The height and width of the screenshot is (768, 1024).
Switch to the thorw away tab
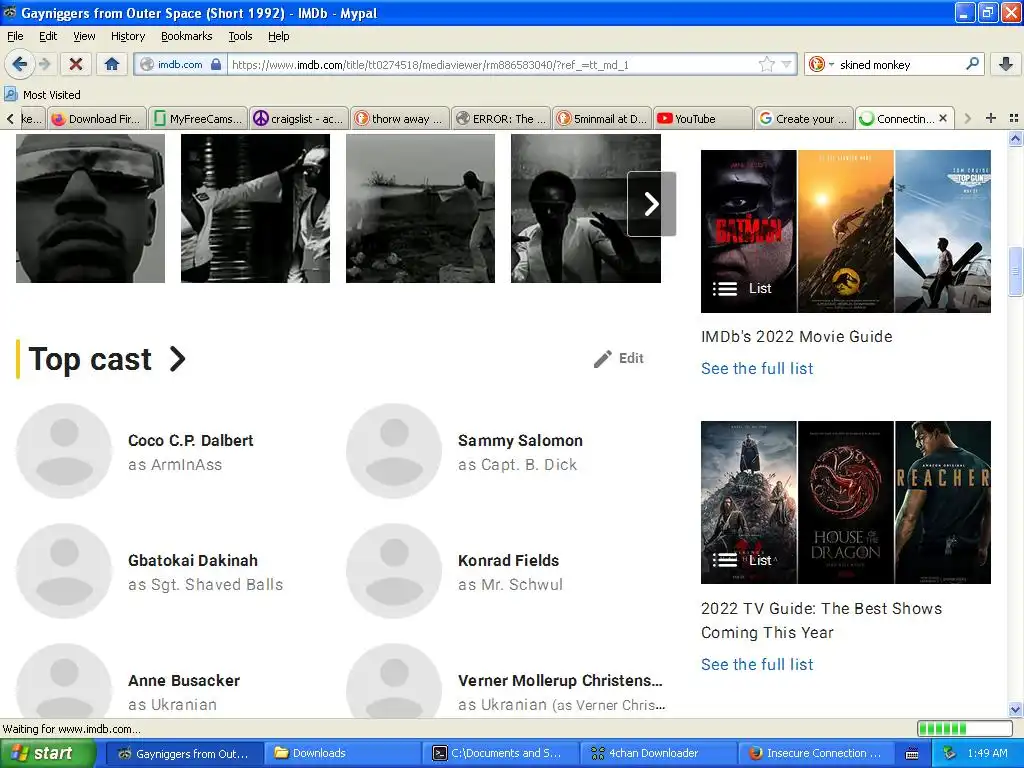pos(400,118)
